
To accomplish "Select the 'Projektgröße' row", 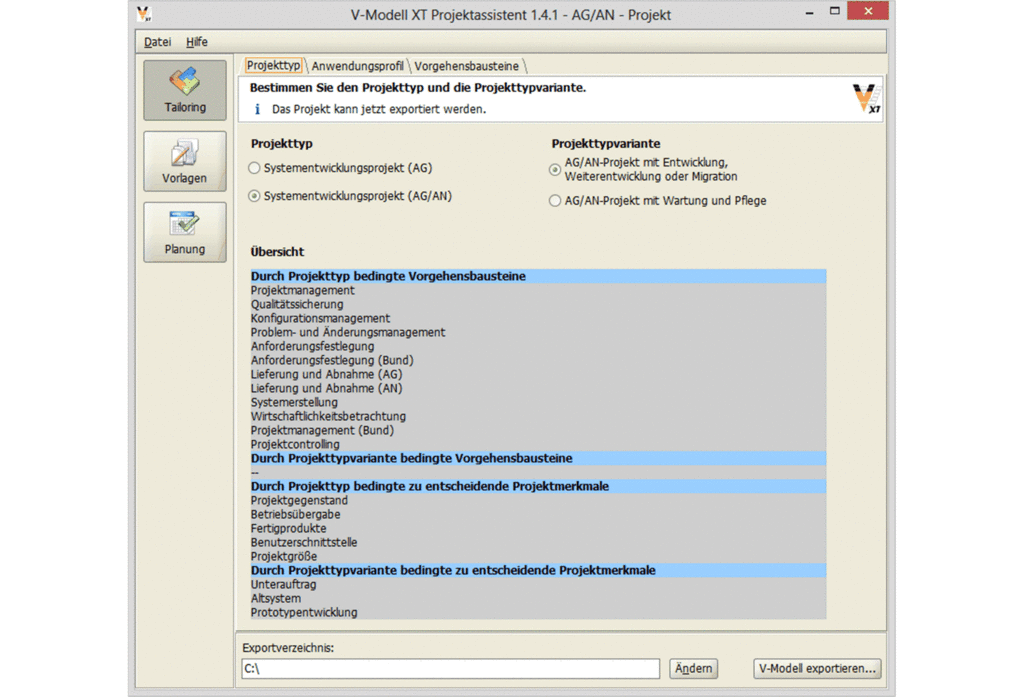I will tap(538, 557).
